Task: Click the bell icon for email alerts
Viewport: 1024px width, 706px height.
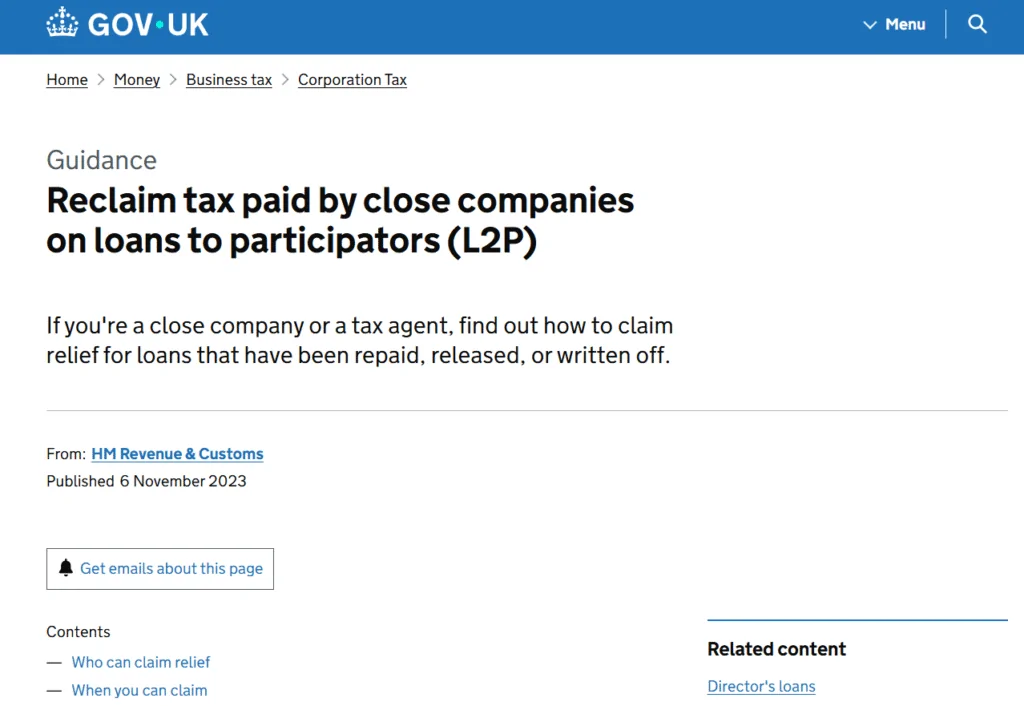Action: (66, 568)
